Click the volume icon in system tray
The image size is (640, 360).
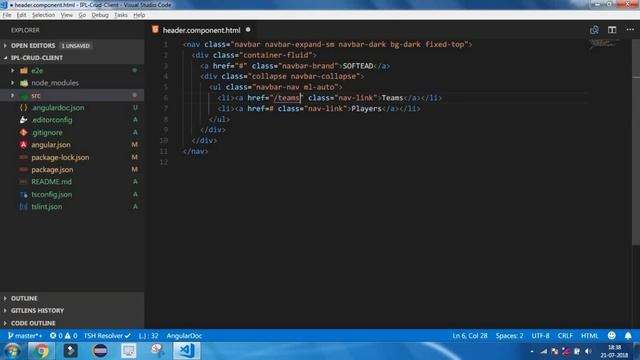point(588,351)
